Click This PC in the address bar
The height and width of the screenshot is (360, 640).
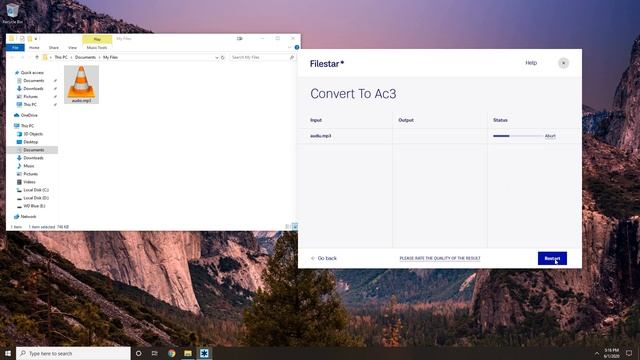[x=61, y=58]
